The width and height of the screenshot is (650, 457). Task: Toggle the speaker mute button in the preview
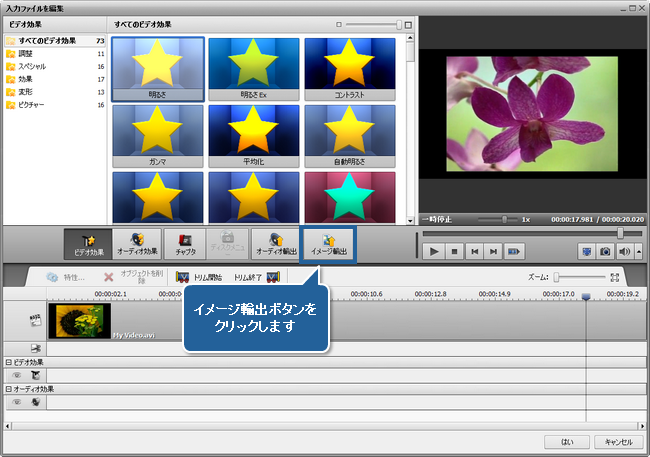[623, 252]
